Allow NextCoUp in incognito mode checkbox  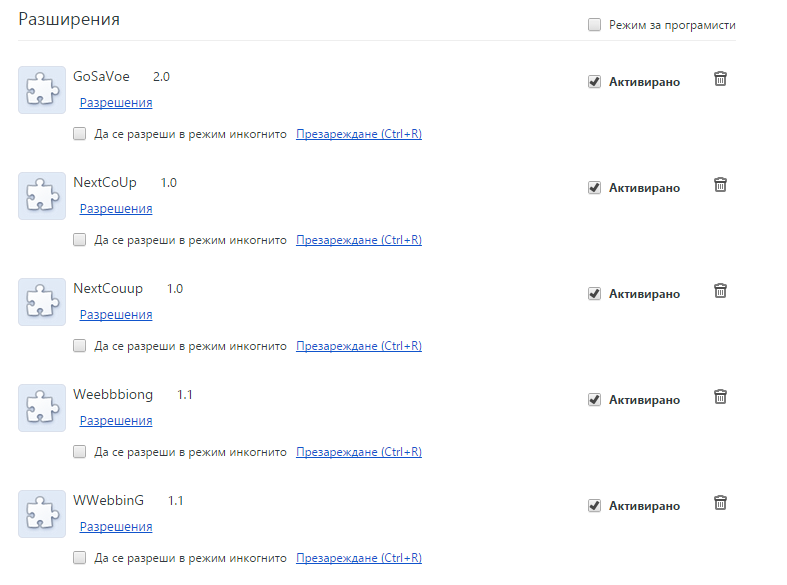[x=79, y=240]
